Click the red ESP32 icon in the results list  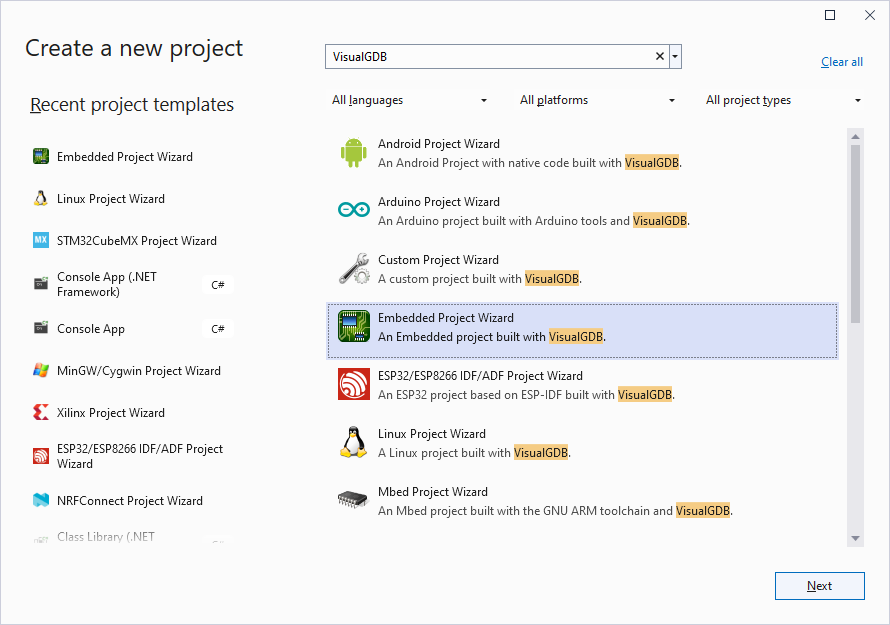coord(354,384)
